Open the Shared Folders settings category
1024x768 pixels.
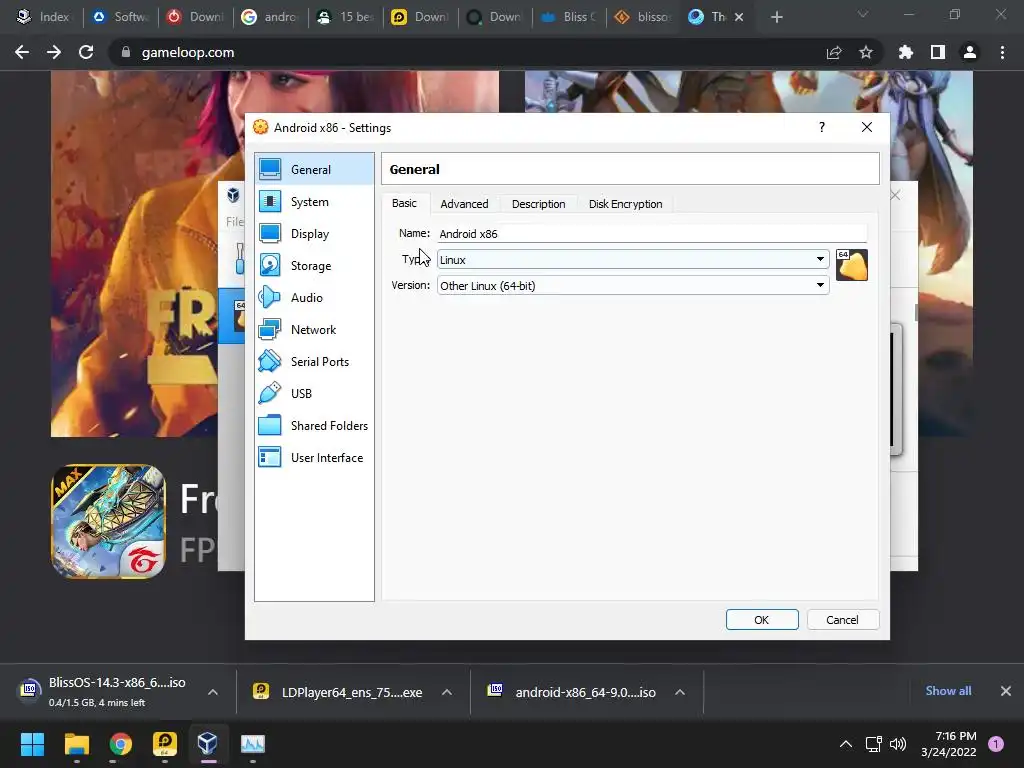tap(314, 426)
